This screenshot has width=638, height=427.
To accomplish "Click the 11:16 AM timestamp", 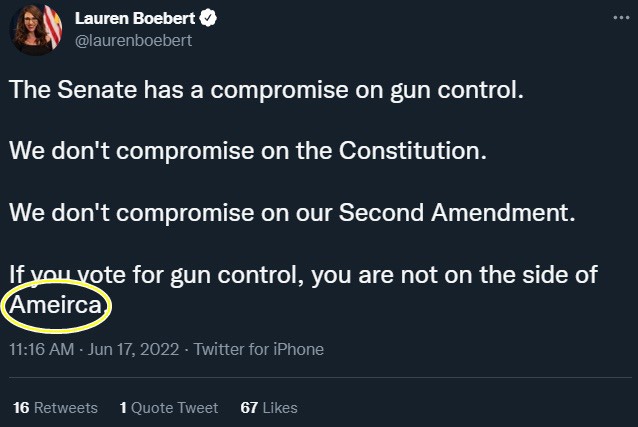I will pyautogui.click(x=42, y=349).
